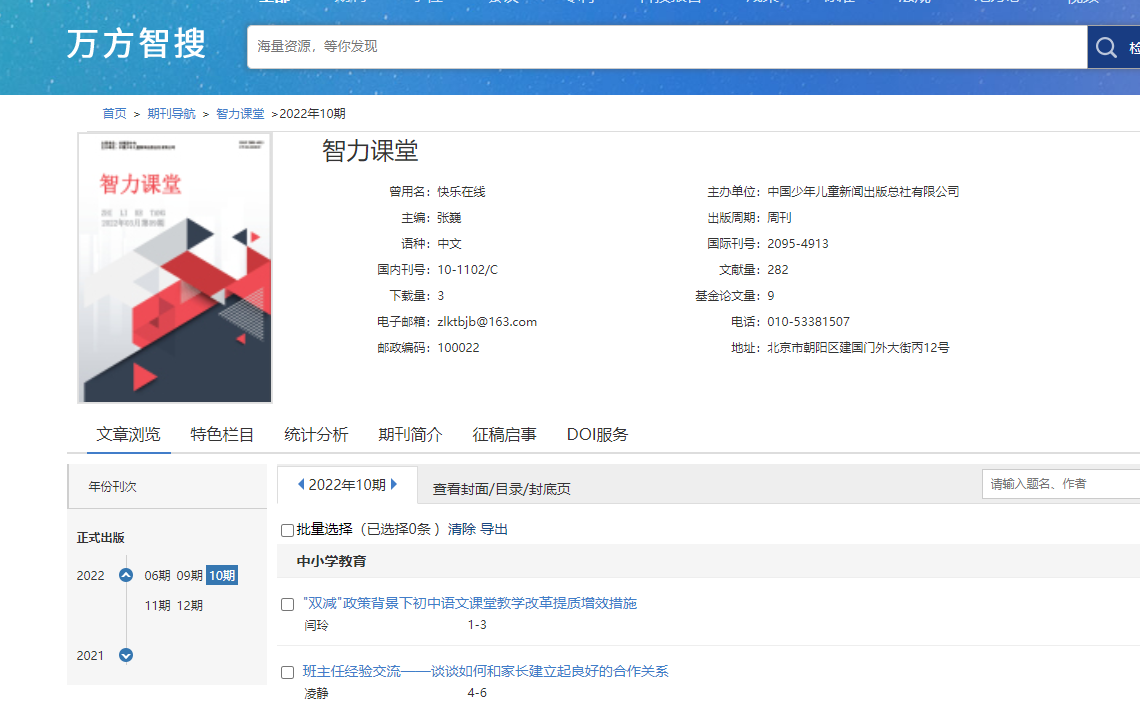The image size is (1140, 709).
Task: Open the 统计分析 tab
Action: (x=316, y=434)
